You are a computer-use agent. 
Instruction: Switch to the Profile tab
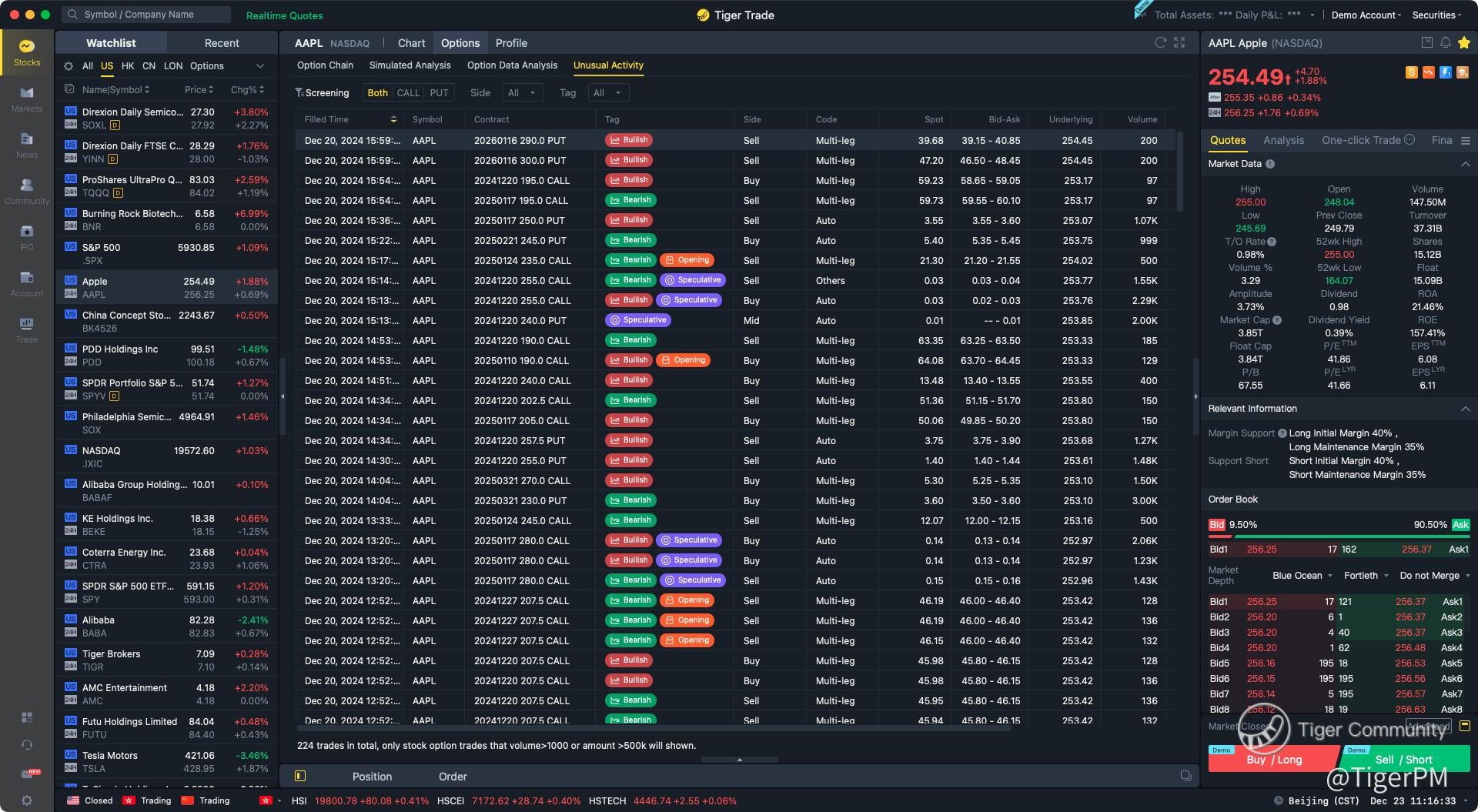(x=511, y=43)
